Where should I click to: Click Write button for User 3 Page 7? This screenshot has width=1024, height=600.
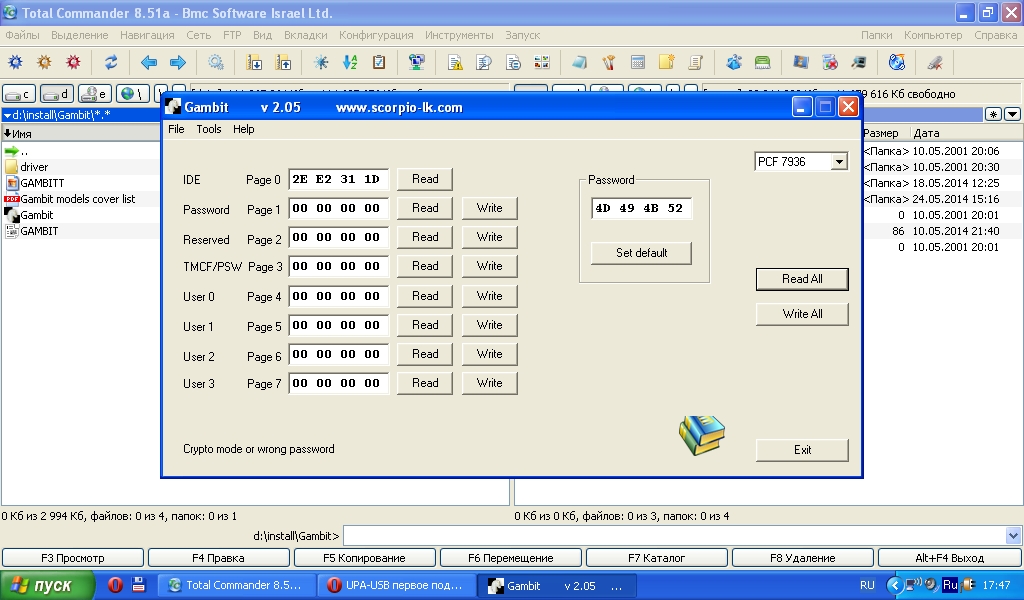click(490, 383)
